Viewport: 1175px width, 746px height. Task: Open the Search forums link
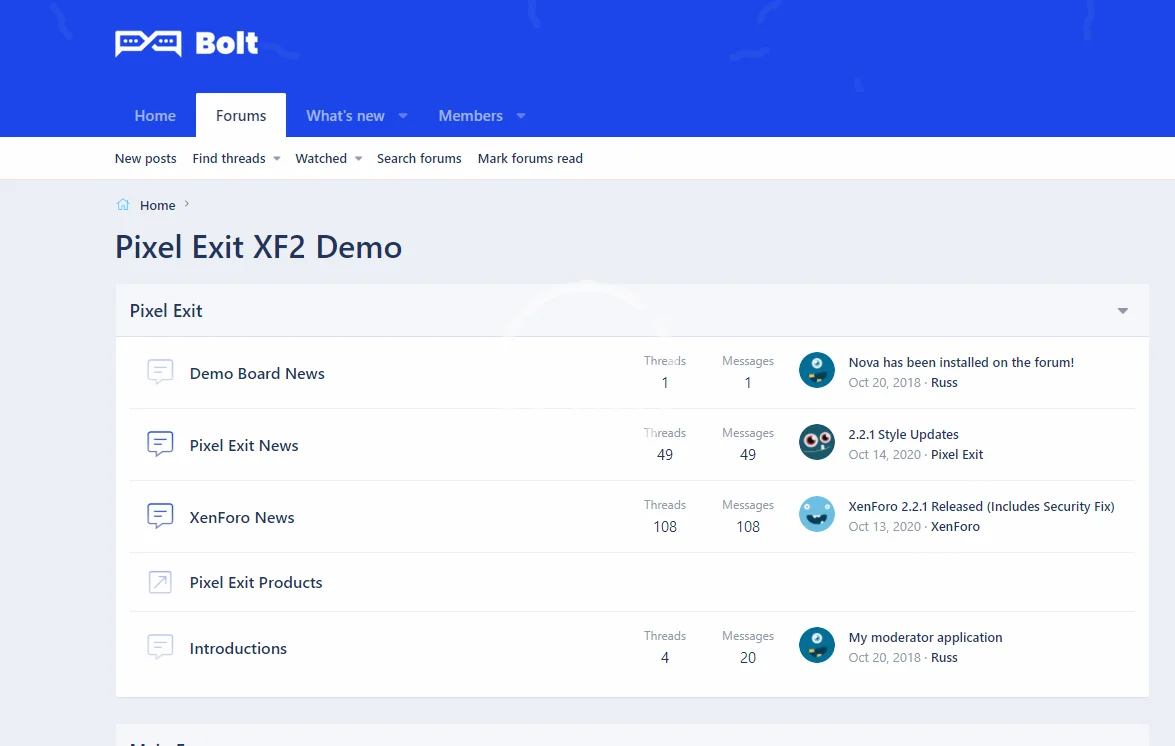click(419, 159)
